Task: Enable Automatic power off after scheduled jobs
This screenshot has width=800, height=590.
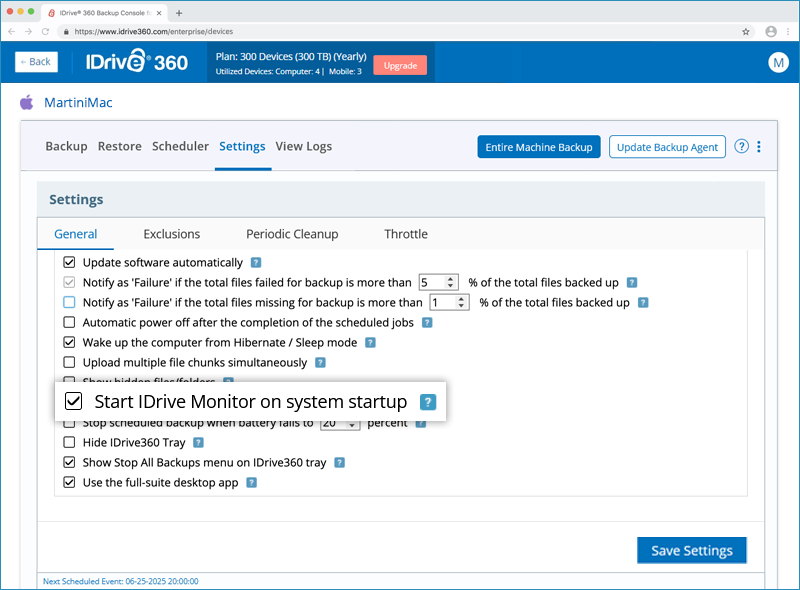Action: [69, 322]
